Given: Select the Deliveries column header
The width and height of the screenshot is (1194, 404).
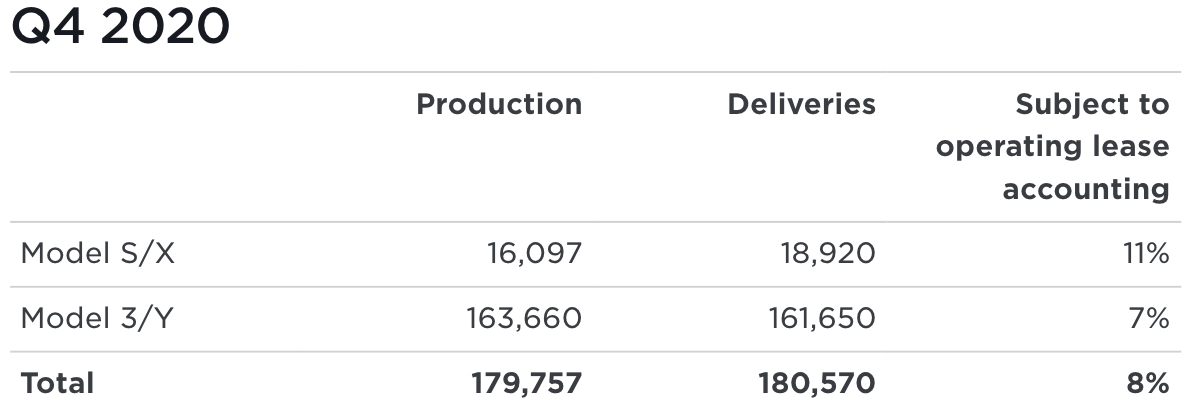Looking at the screenshot, I should click(801, 104).
